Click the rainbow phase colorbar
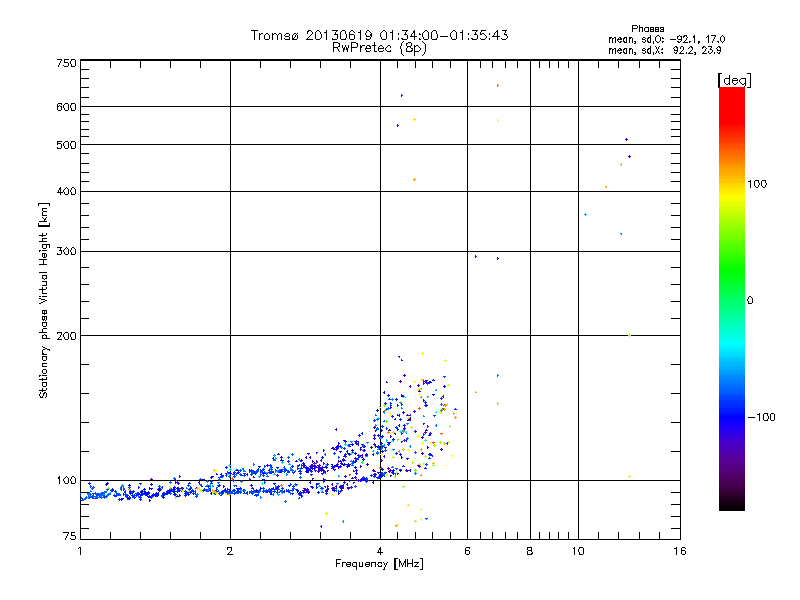This screenshot has width=800, height=600. (x=732, y=298)
